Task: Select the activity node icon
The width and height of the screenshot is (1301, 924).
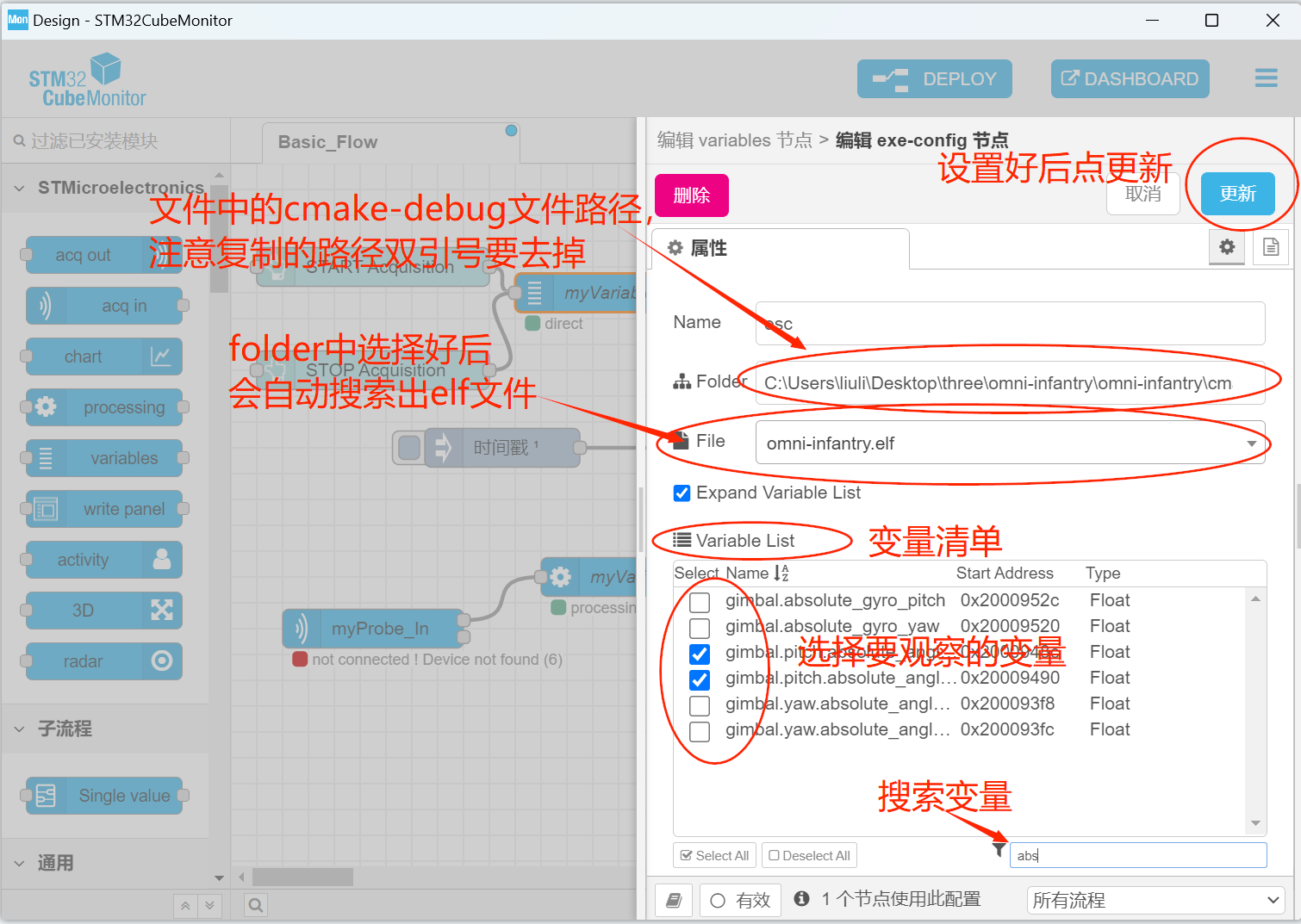Action: [103, 560]
